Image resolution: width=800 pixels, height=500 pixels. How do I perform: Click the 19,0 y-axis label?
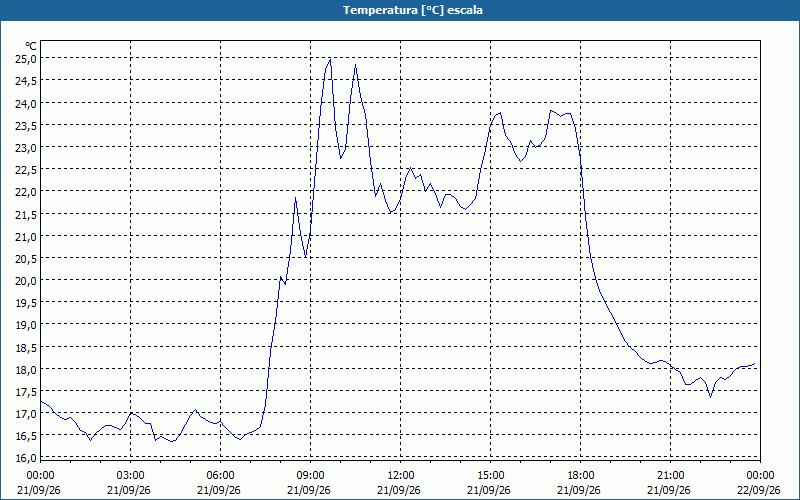coord(25,325)
